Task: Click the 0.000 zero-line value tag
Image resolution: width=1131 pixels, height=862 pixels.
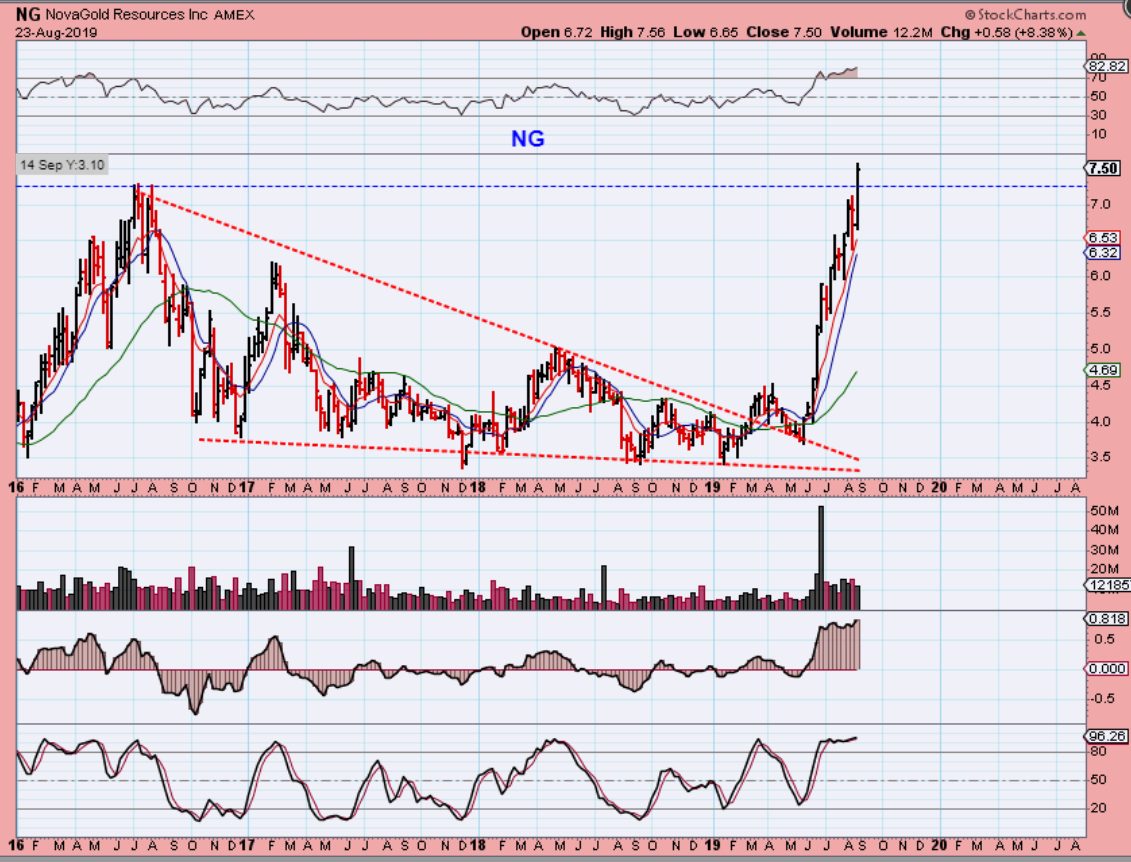Action: click(1107, 669)
